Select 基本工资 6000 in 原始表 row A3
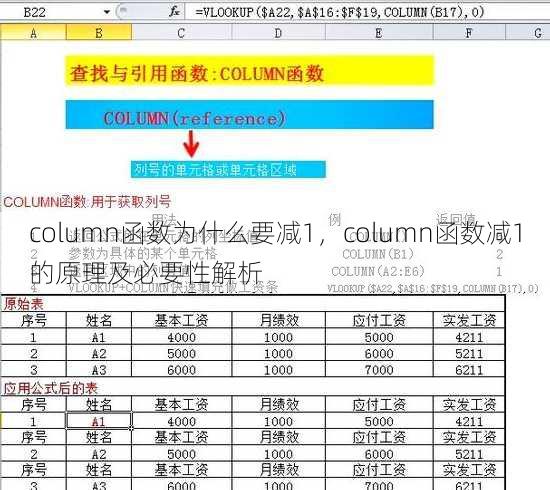This screenshot has width=550, height=490. coord(181,369)
